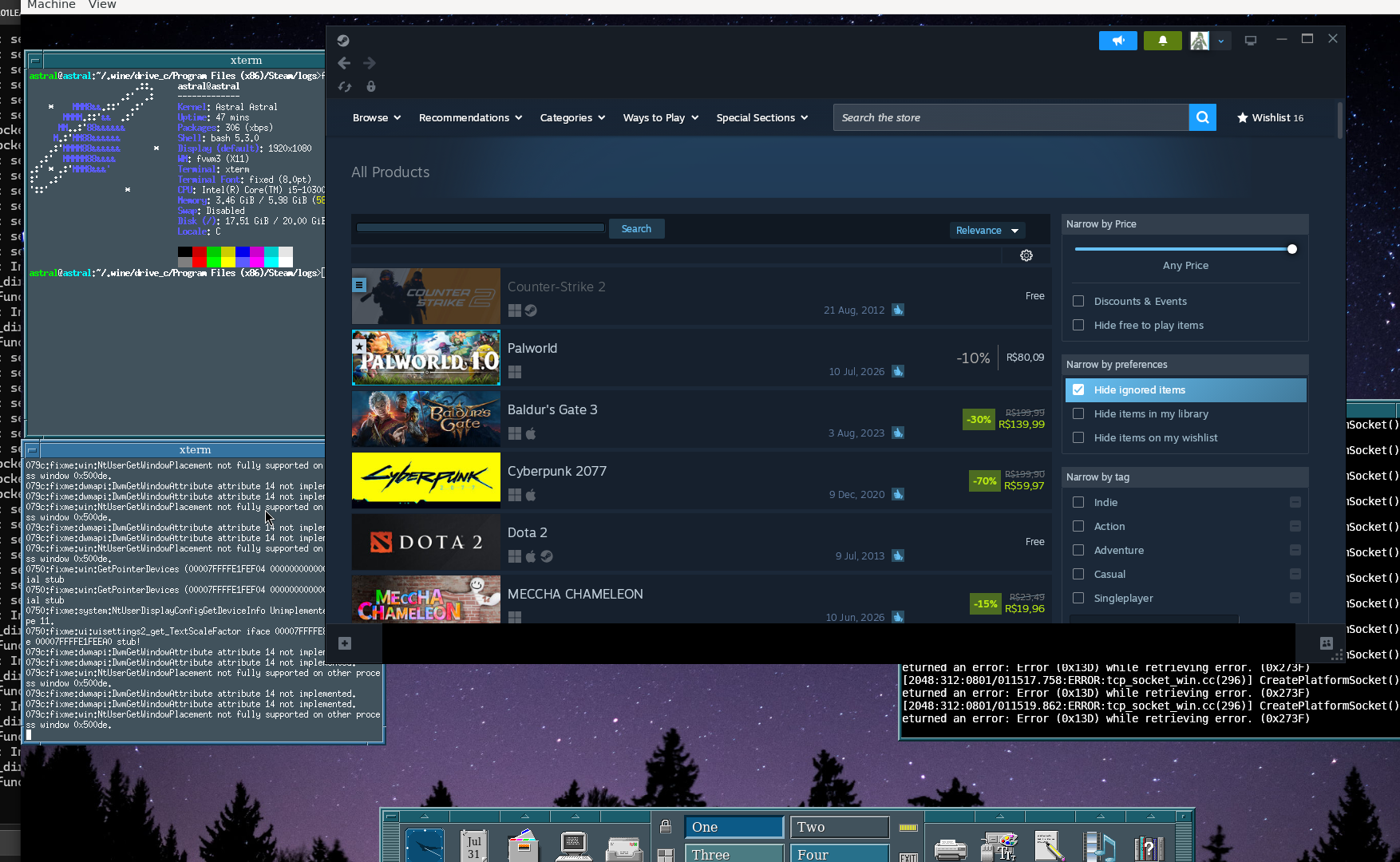The height and width of the screenshot is (862, 1400).
Task: Go forward with the right arrow
Action: pyautogui.click(x=370, y=63)
